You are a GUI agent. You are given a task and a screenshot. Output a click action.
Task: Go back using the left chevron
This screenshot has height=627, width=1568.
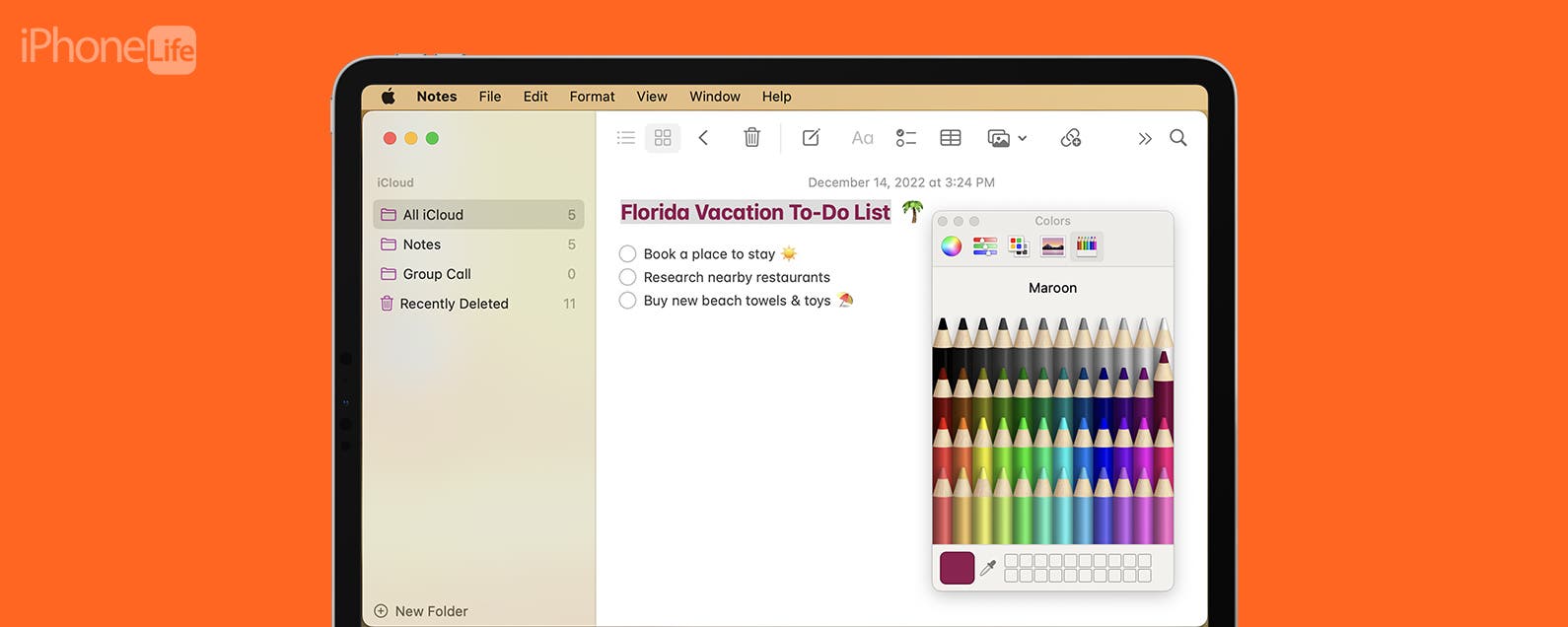pyautogui.click(x=703, y=138)
